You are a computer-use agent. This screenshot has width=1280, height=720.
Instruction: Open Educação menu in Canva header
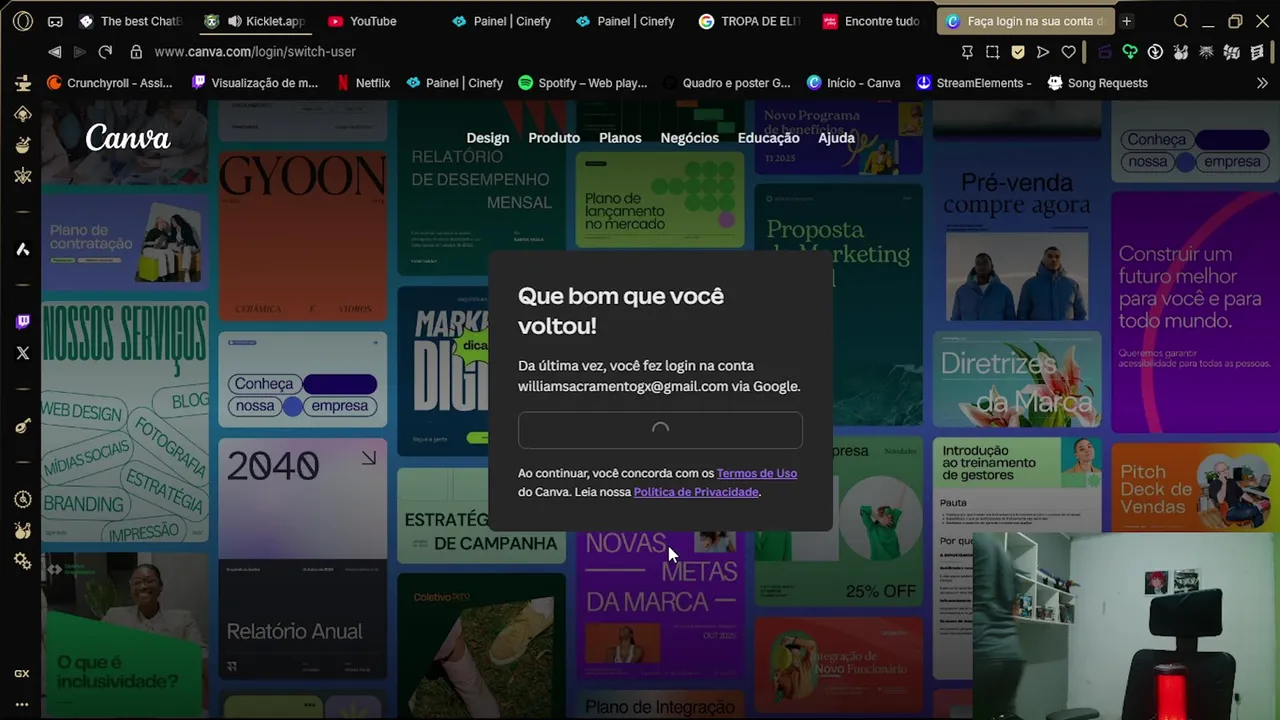(x=768, y=138)
